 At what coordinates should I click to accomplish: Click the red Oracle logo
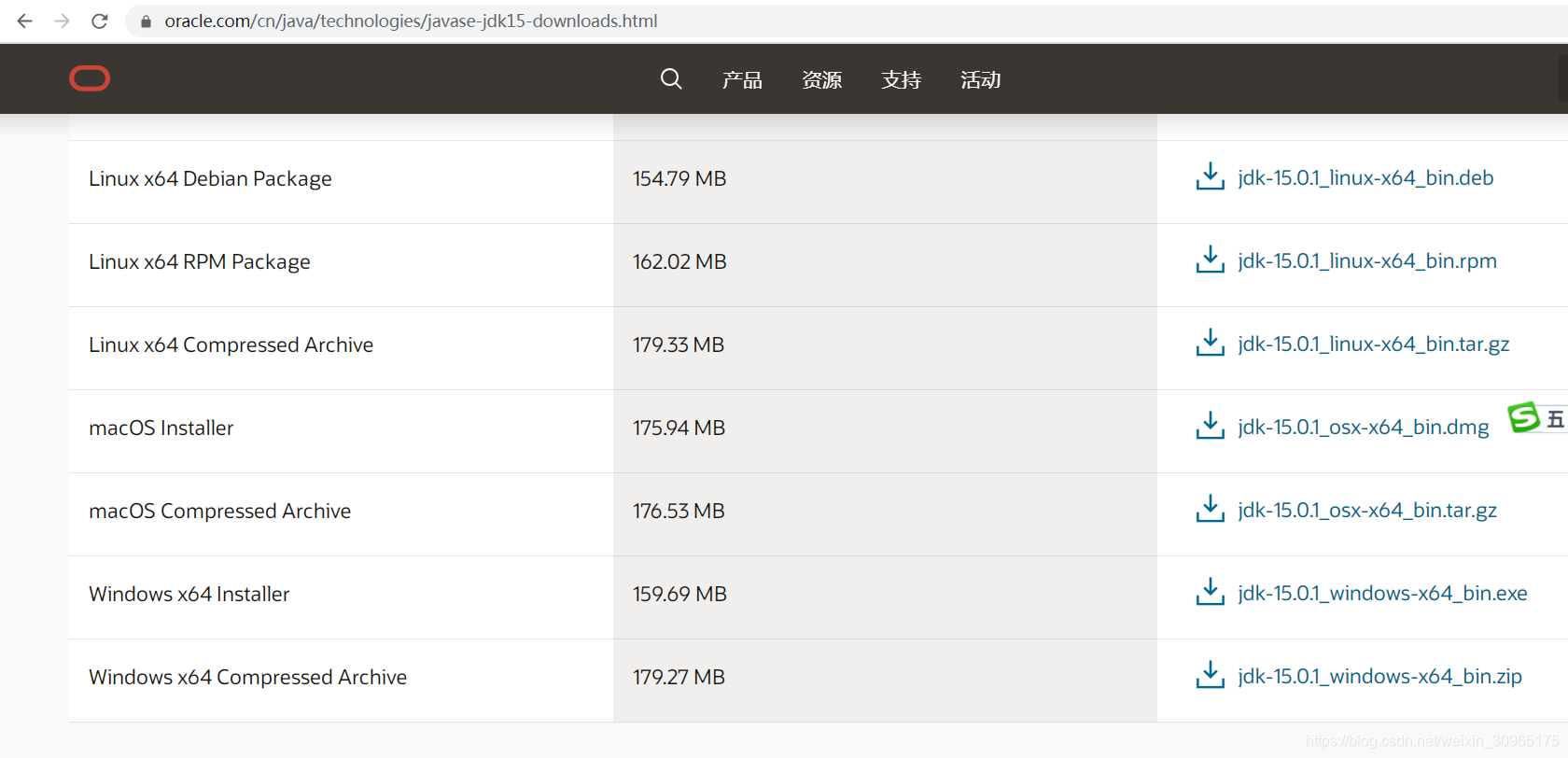tap(90, 78)
